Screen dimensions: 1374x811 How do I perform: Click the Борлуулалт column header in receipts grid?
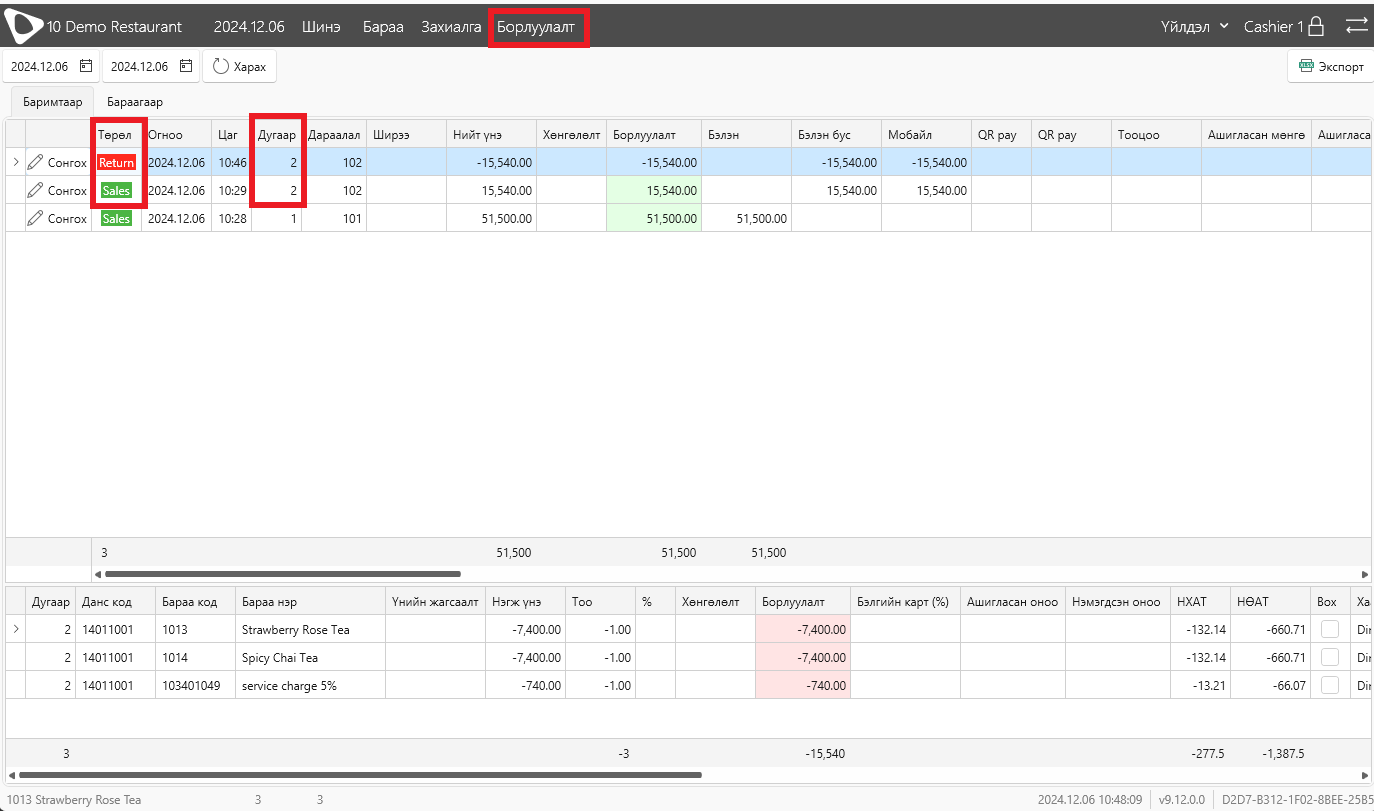click(x=644, y=134)
